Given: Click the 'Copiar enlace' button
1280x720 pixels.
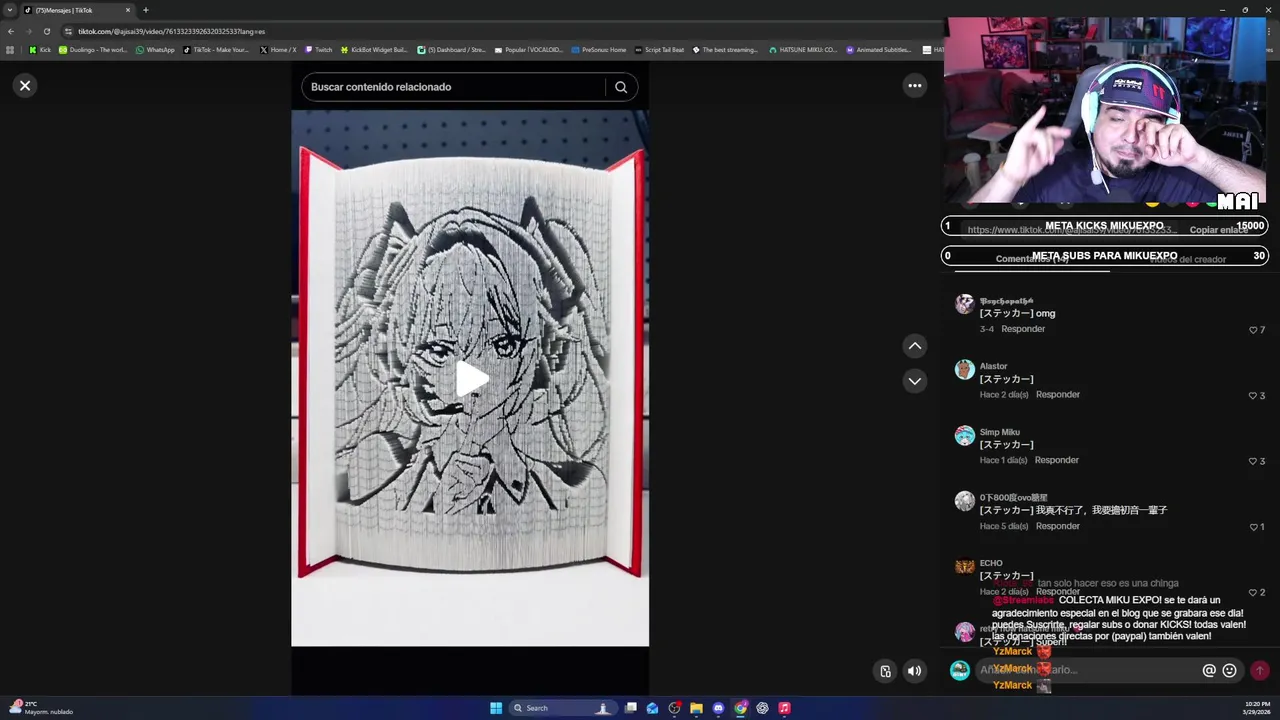Looking at the screenshot, I should [1218, 230].
